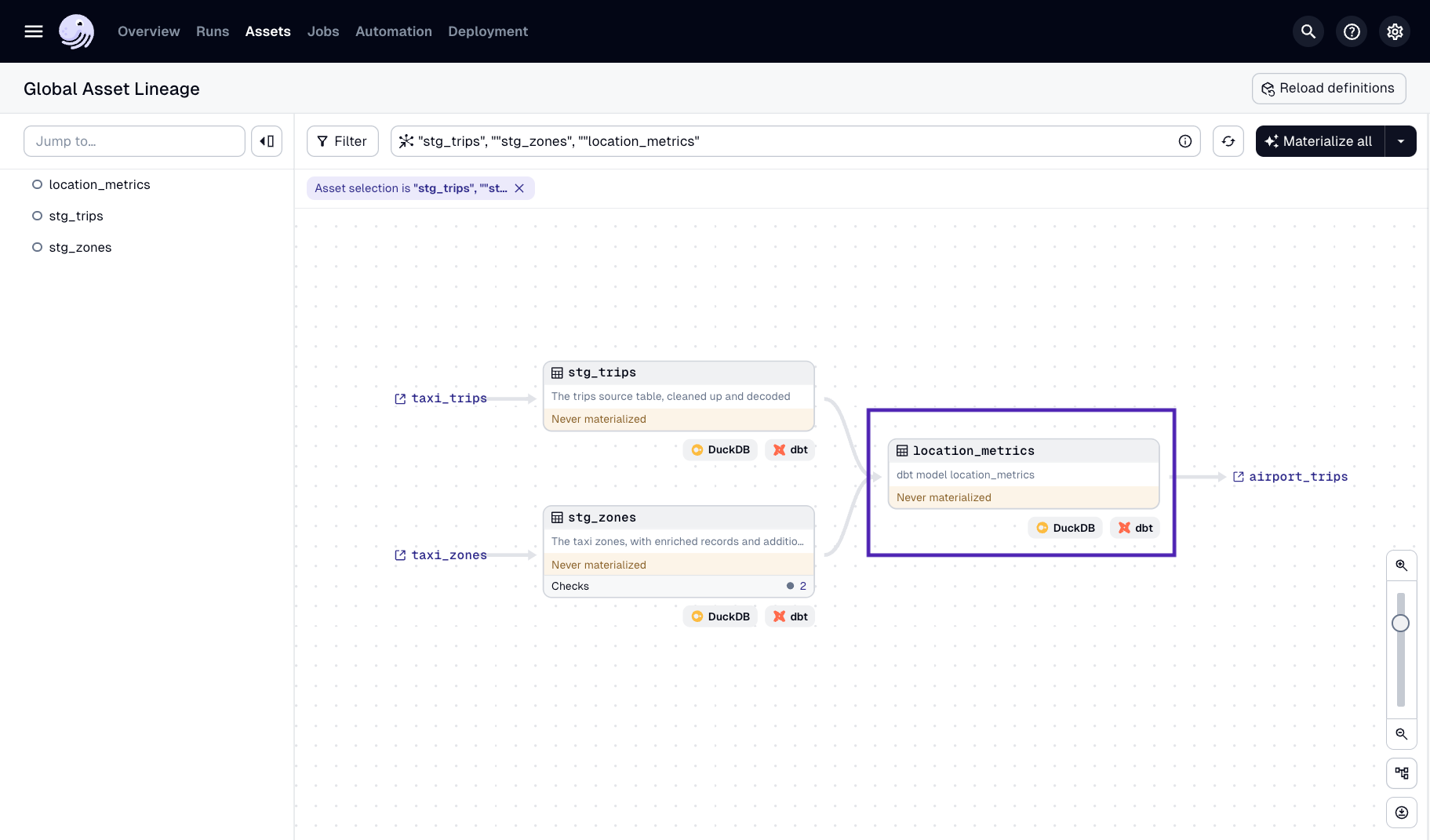The image size is (1430, 840).
Task: Click the refresh icon beside the asset selection bar
Action: (x=1228, y=141)
